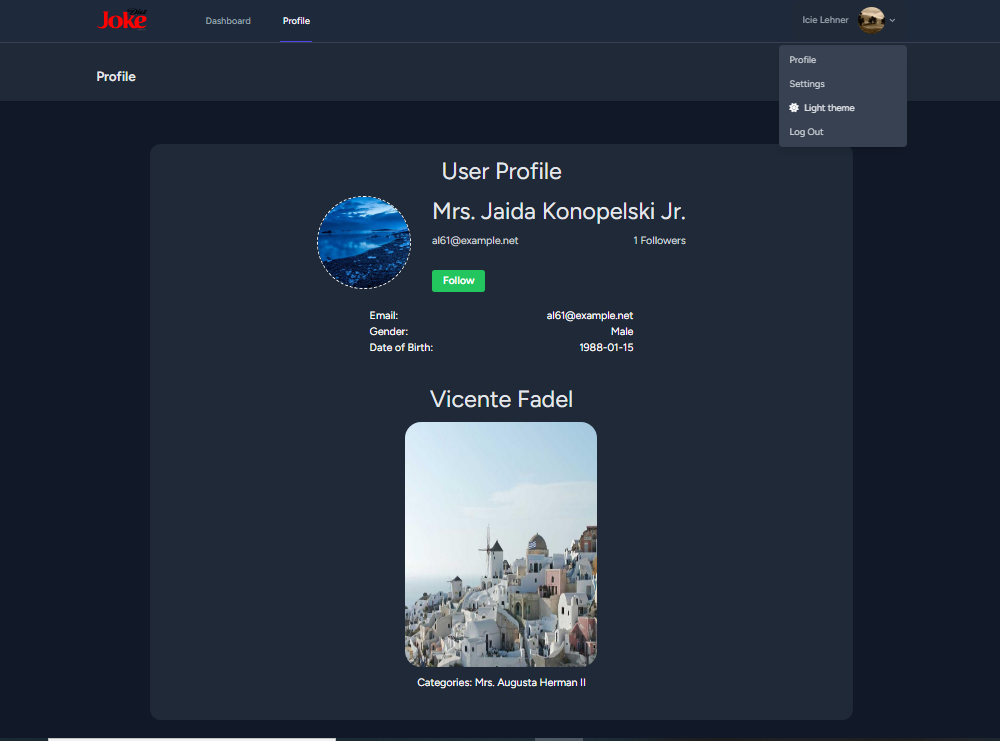This screenshot has height=750, width=1000.
Task: Choose Profile in the dropdown menu
Action: point(842,60)
